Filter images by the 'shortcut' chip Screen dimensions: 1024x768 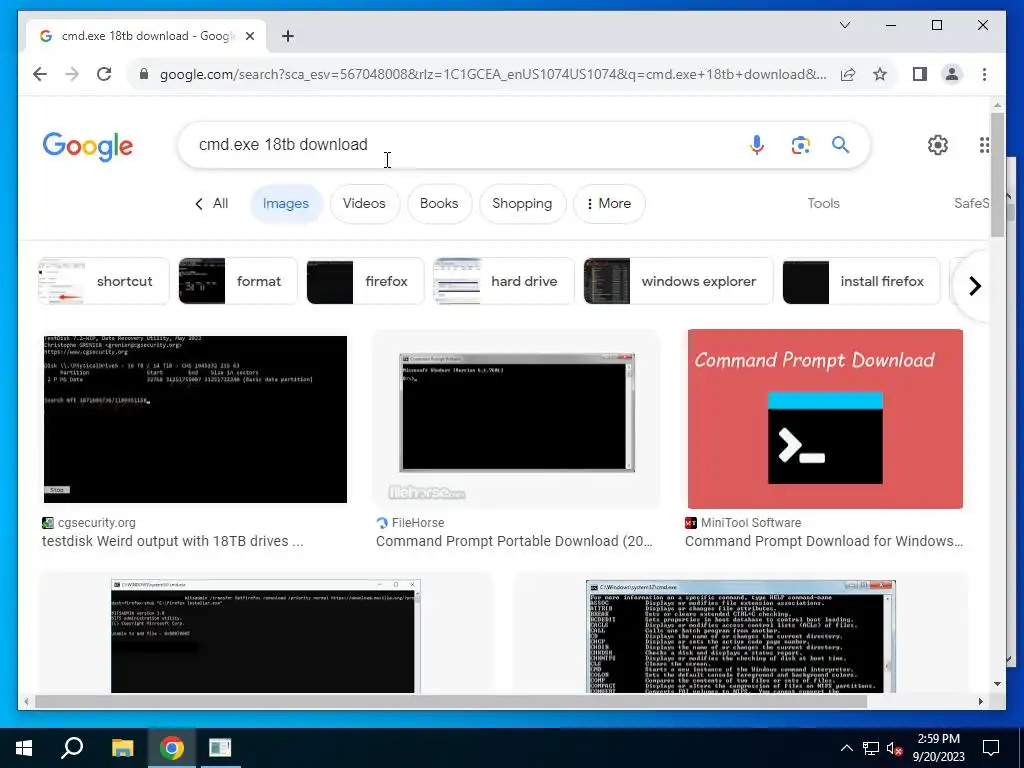[104, 281]
